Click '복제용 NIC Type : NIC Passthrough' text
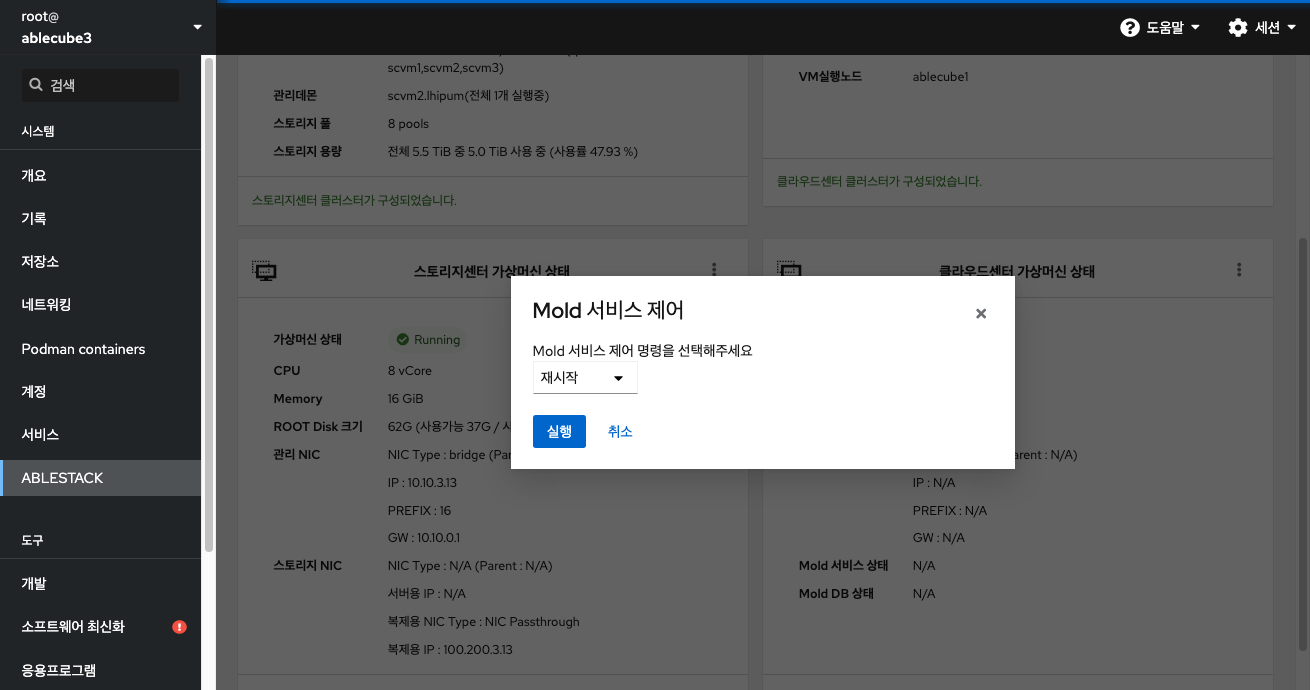The height and width of the screenshot is (690, 1310). pyautogui.click(x=483, y=622)
